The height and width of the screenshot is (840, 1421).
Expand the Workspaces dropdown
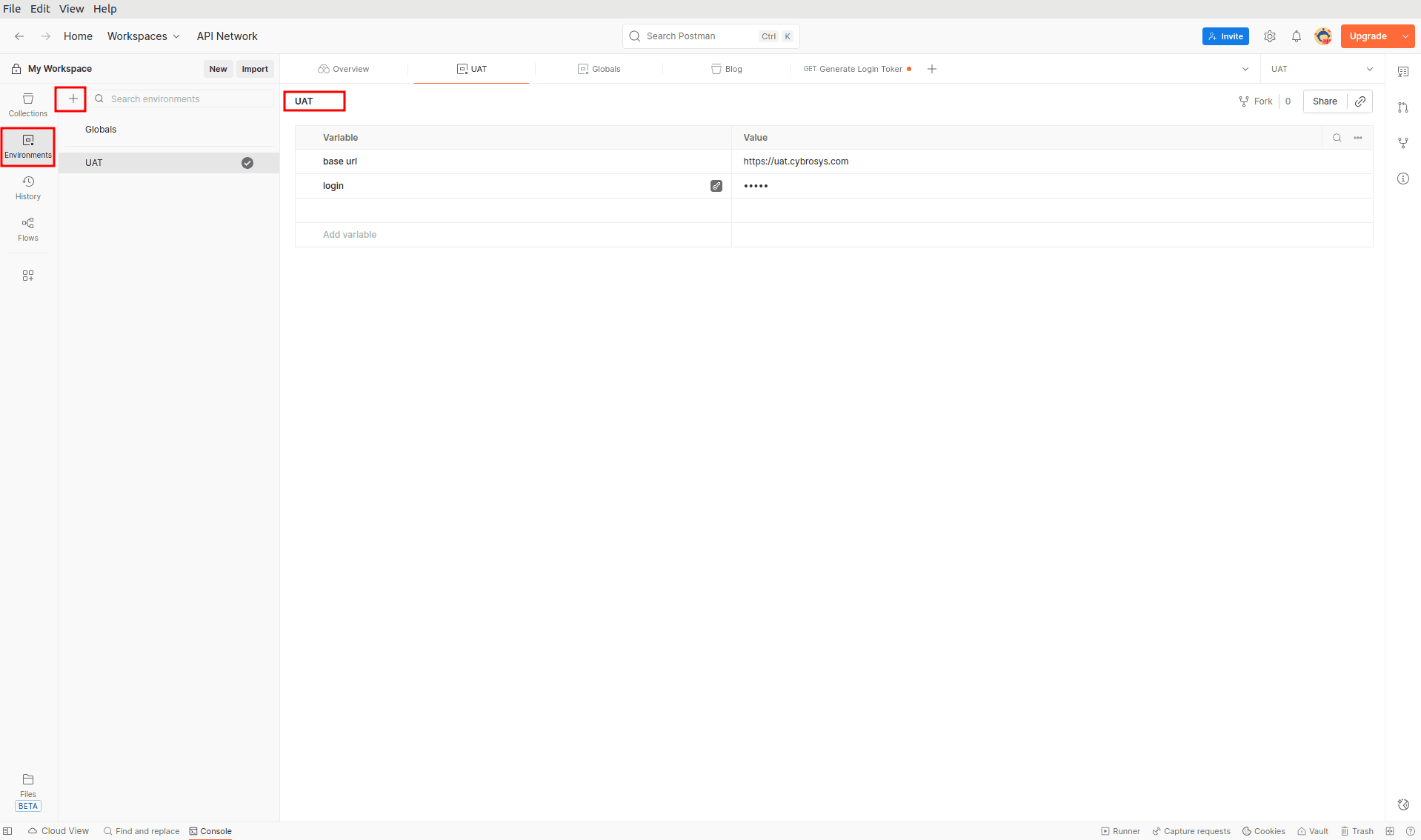[x=143, y=36]
